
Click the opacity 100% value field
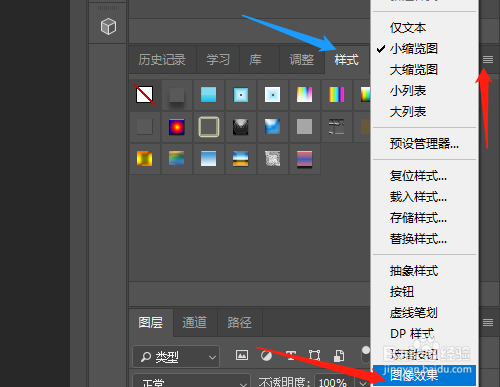pyautogui.click(x=333, y=382)
